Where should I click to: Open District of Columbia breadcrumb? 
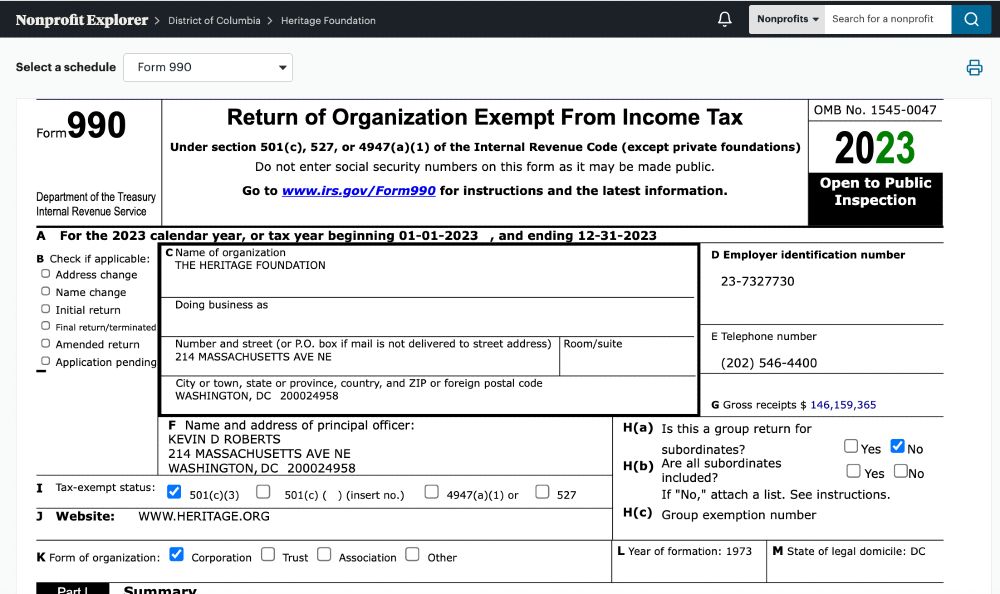(214, 20)
